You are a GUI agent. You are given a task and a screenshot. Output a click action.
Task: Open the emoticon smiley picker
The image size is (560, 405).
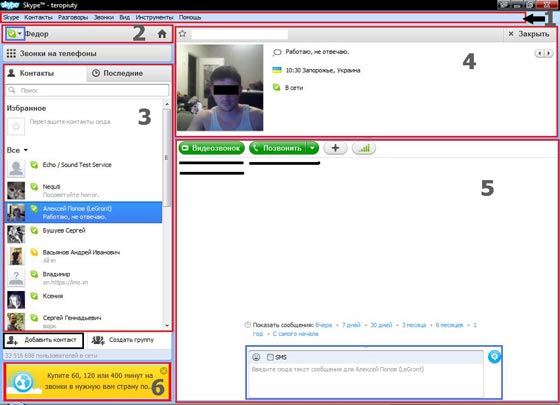click(256, 357)
